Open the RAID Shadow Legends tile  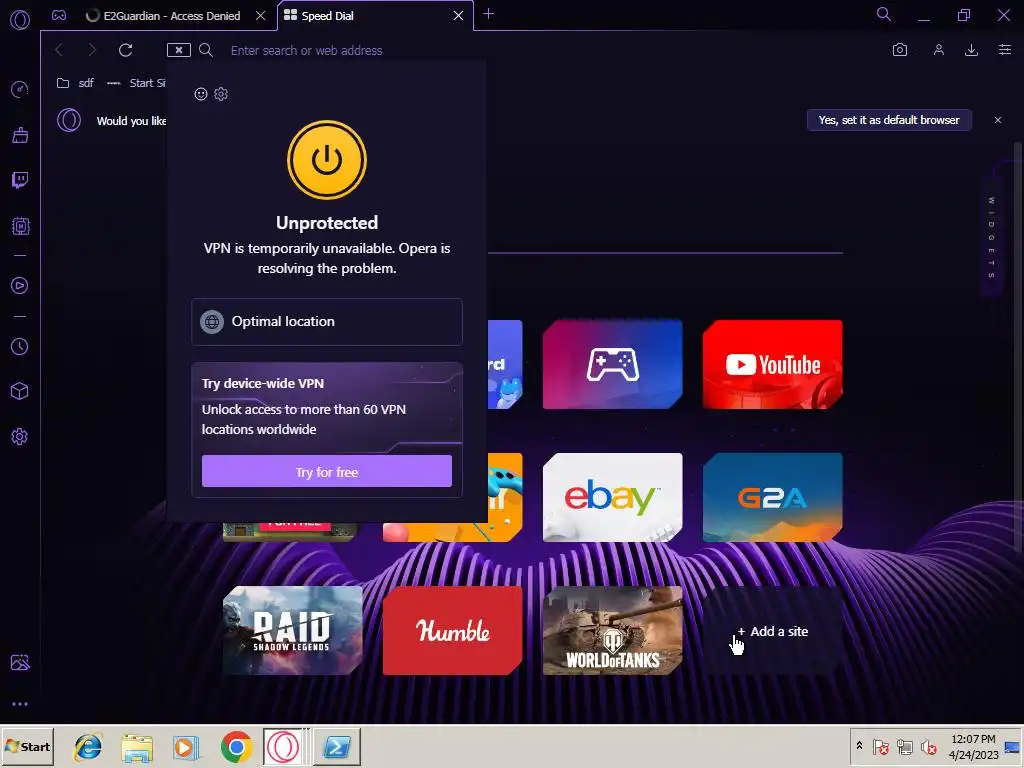click(293, 630)
